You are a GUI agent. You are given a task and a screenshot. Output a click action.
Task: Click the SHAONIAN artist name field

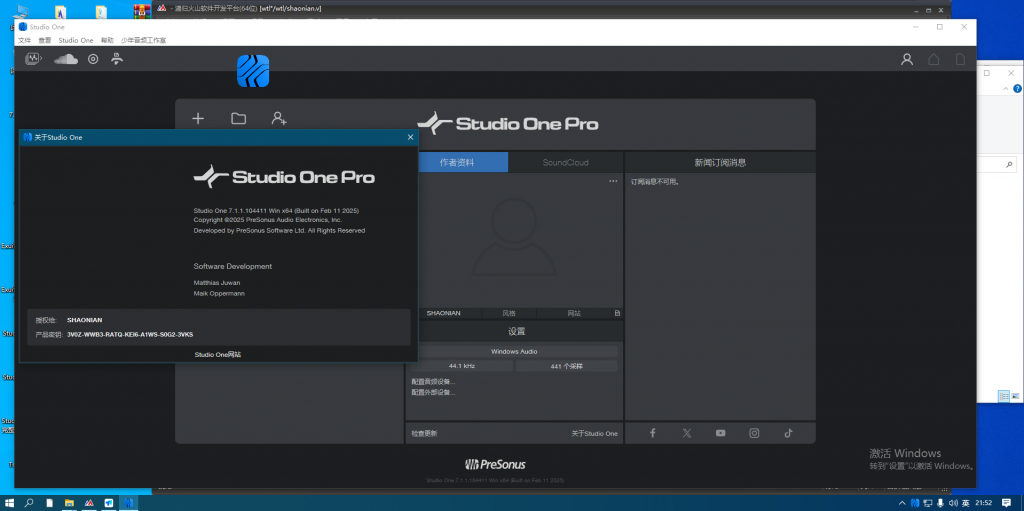click(x=443, y=313)
